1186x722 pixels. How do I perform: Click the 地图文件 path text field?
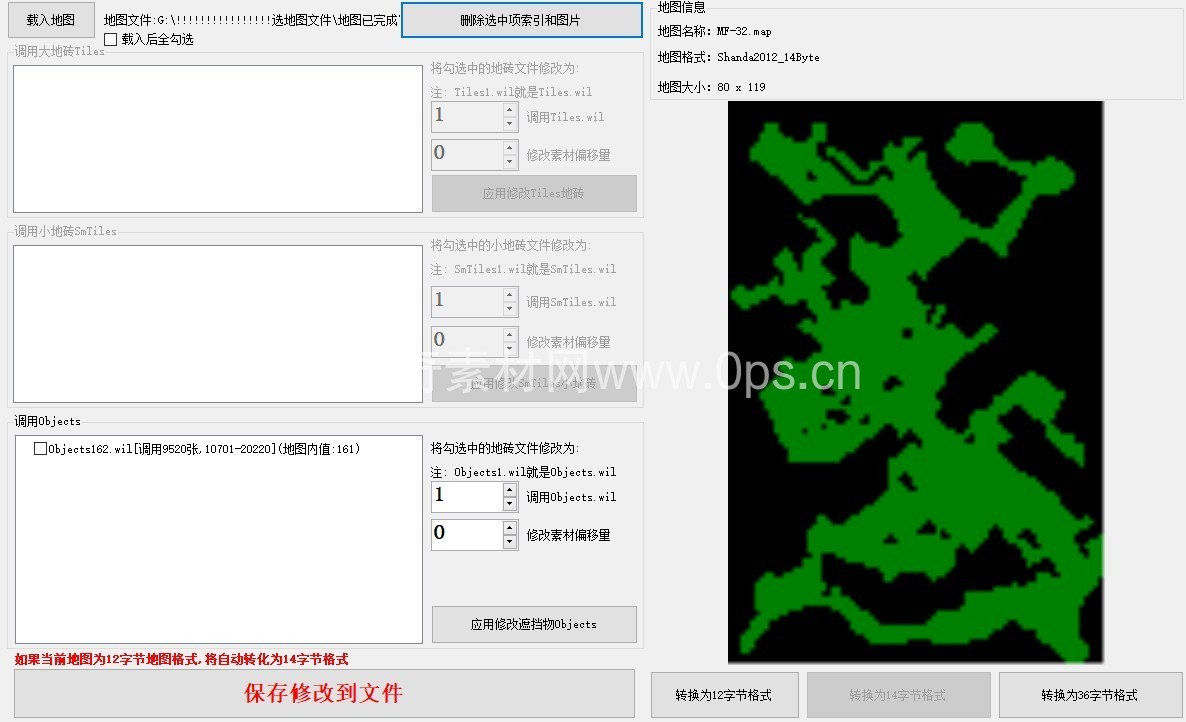pos(252,20)
